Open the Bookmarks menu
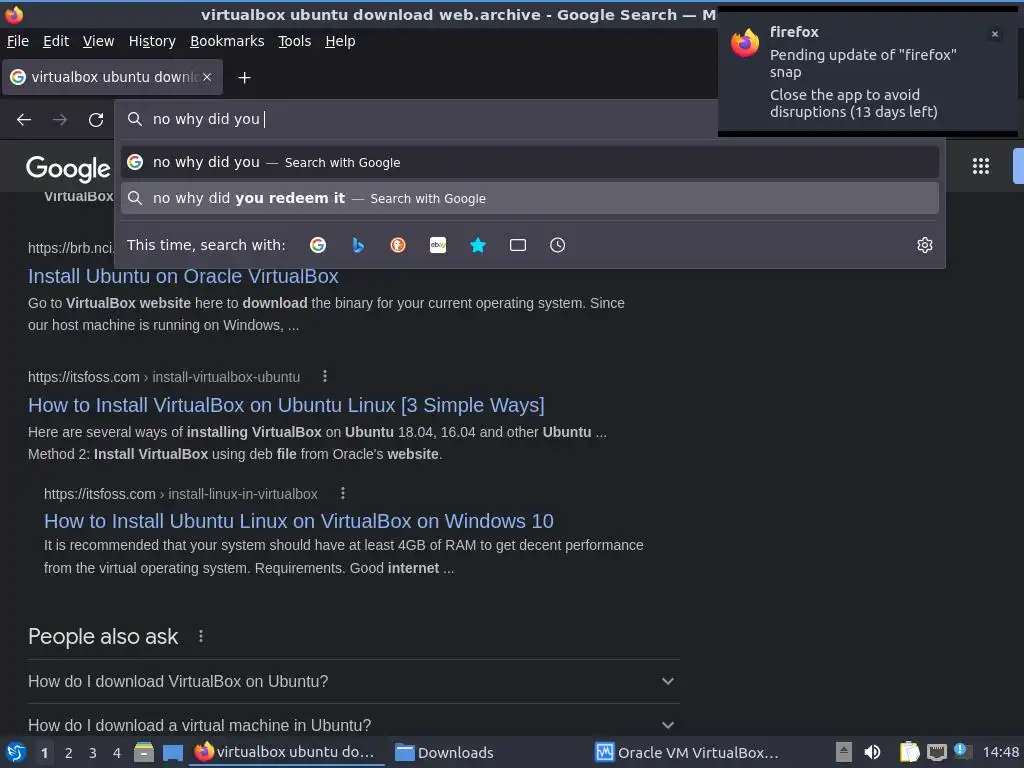The image size is (1024, 768). tap(227, 41)
